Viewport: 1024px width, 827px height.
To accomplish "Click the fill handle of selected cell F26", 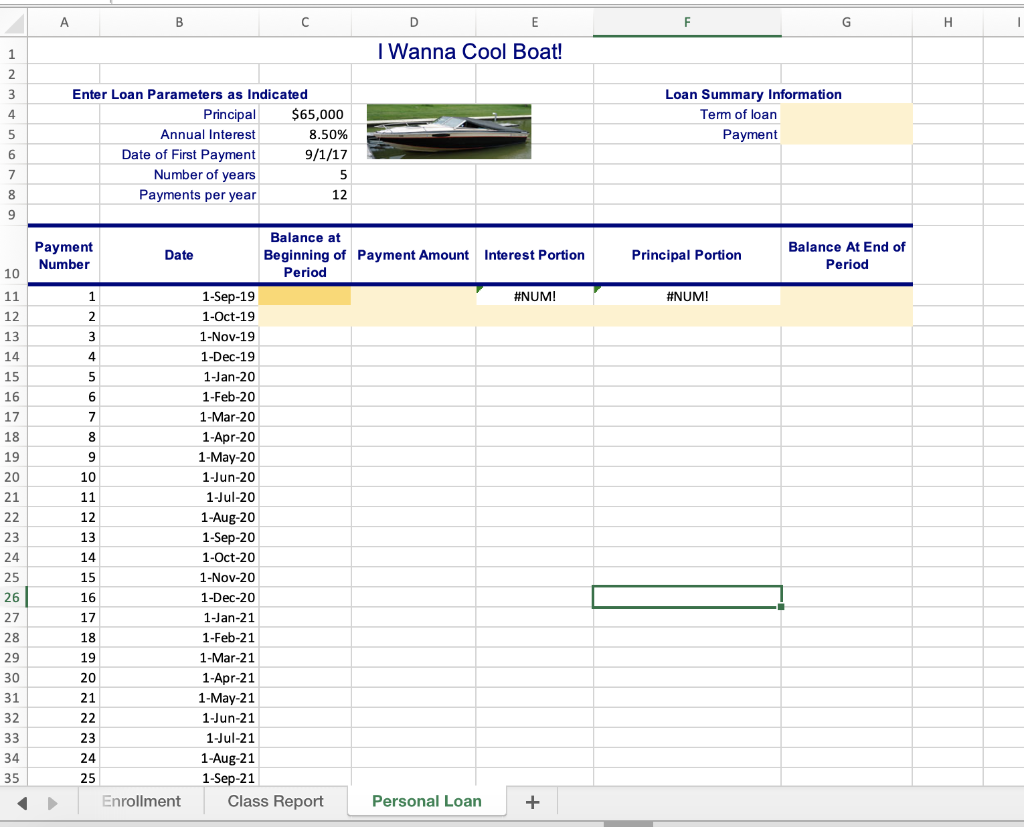I will [x=781, y=607].
